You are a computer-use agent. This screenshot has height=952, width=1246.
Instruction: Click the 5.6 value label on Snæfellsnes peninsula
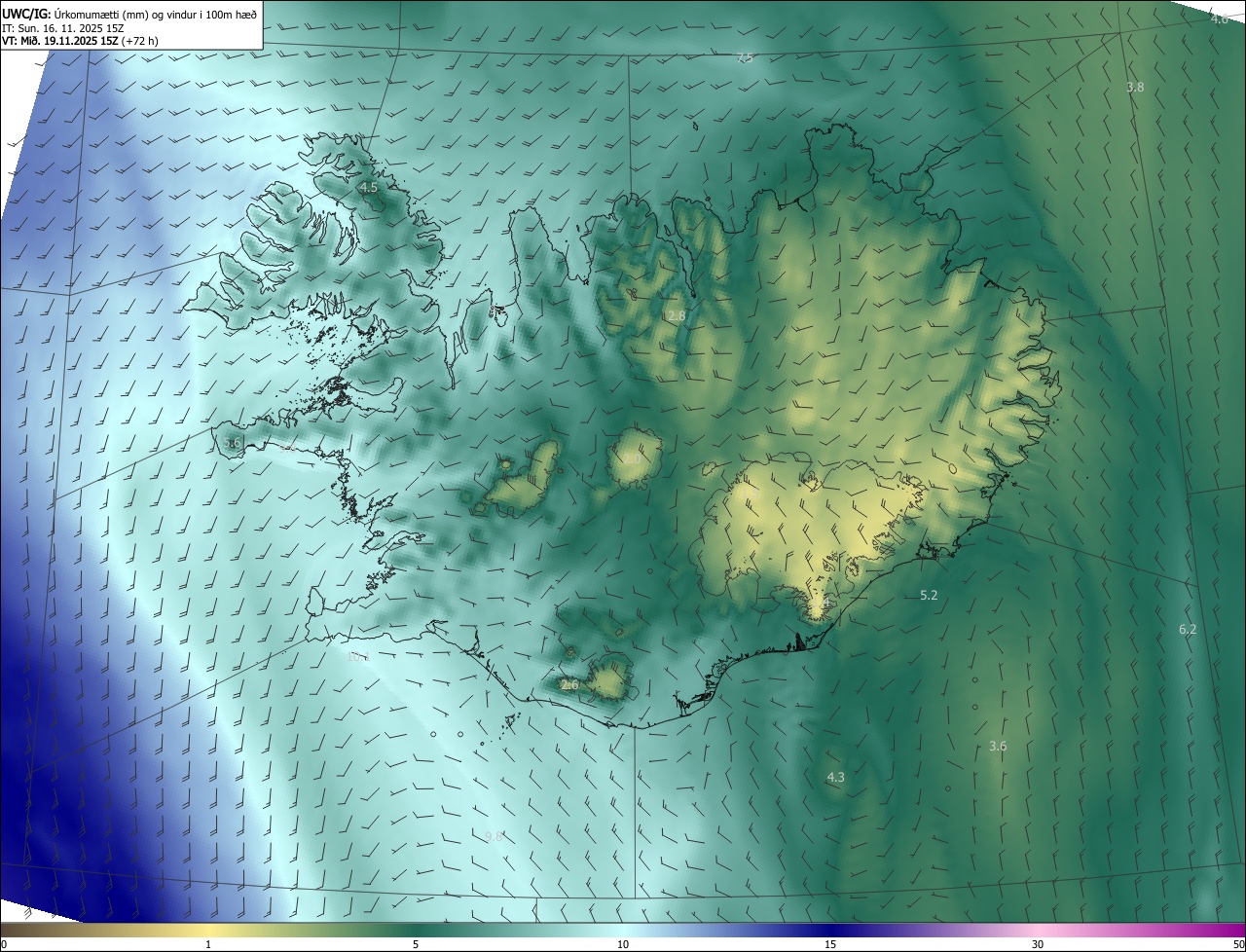(x=232, y=443)
